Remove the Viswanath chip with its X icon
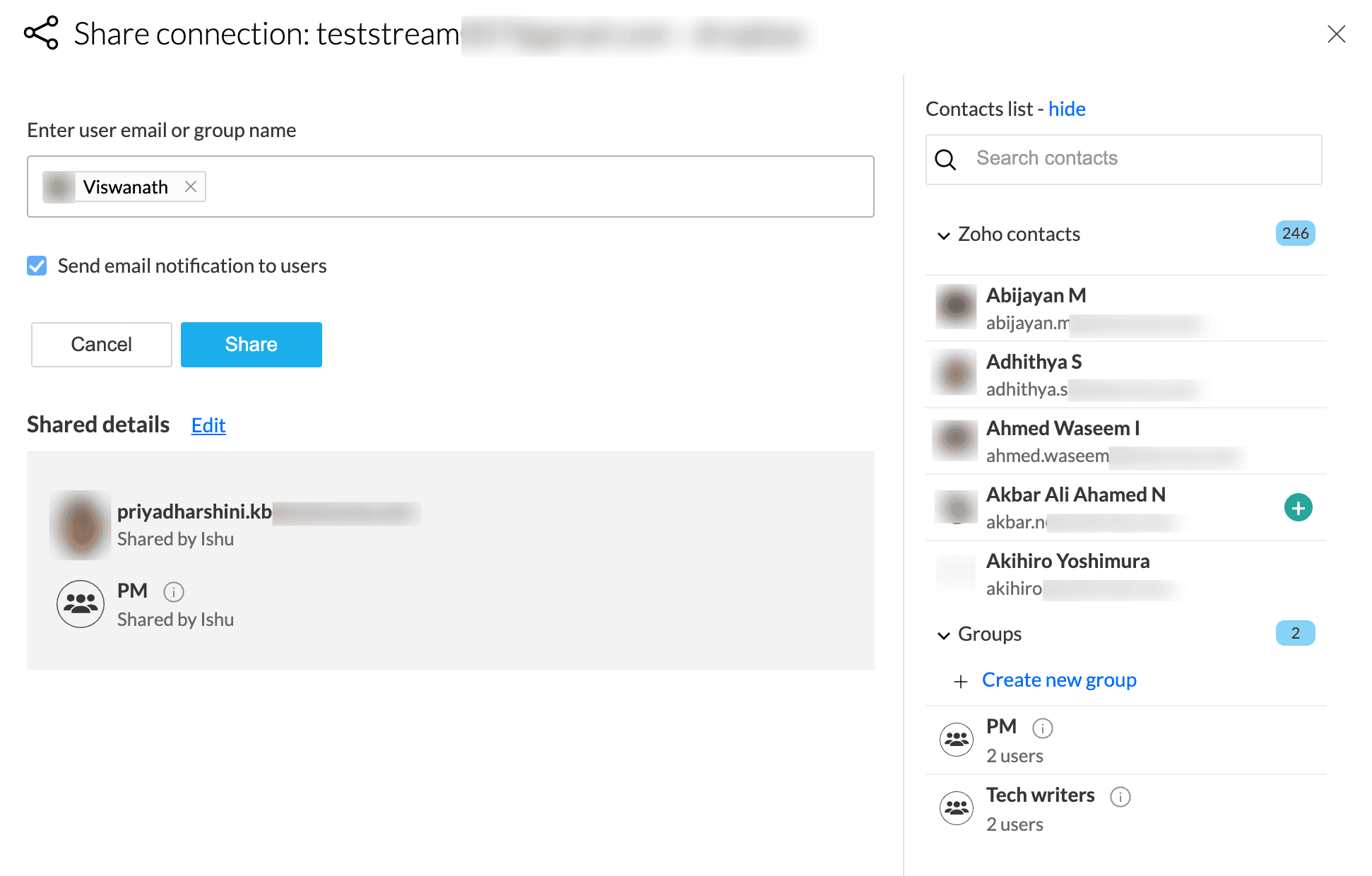 click(190, 187)
